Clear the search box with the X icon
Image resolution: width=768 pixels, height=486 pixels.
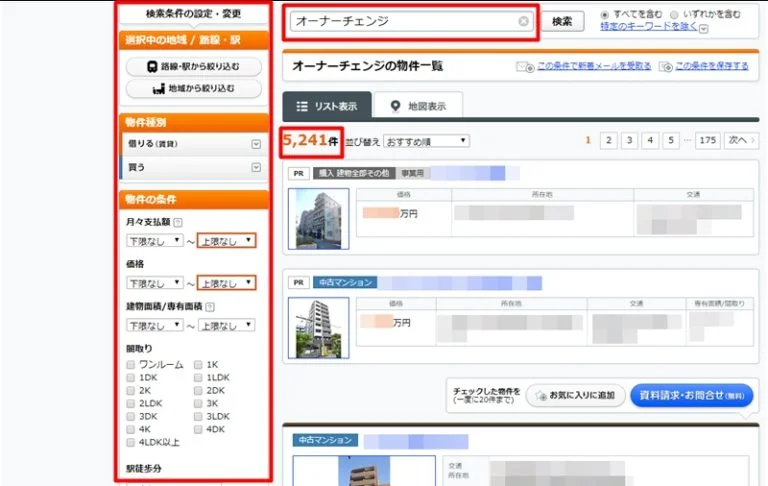click(x=523, y=21)
